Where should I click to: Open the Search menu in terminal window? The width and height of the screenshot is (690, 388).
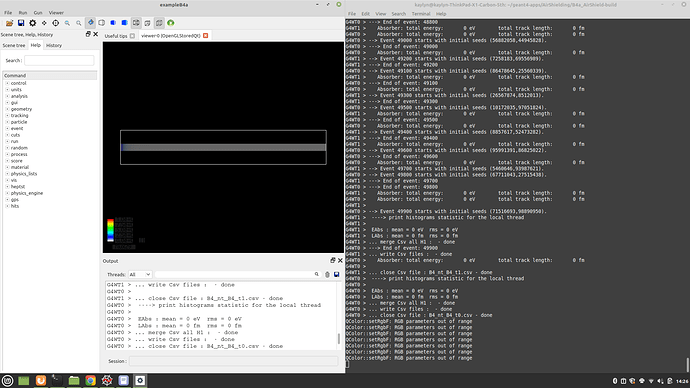(x=398, y=14)
